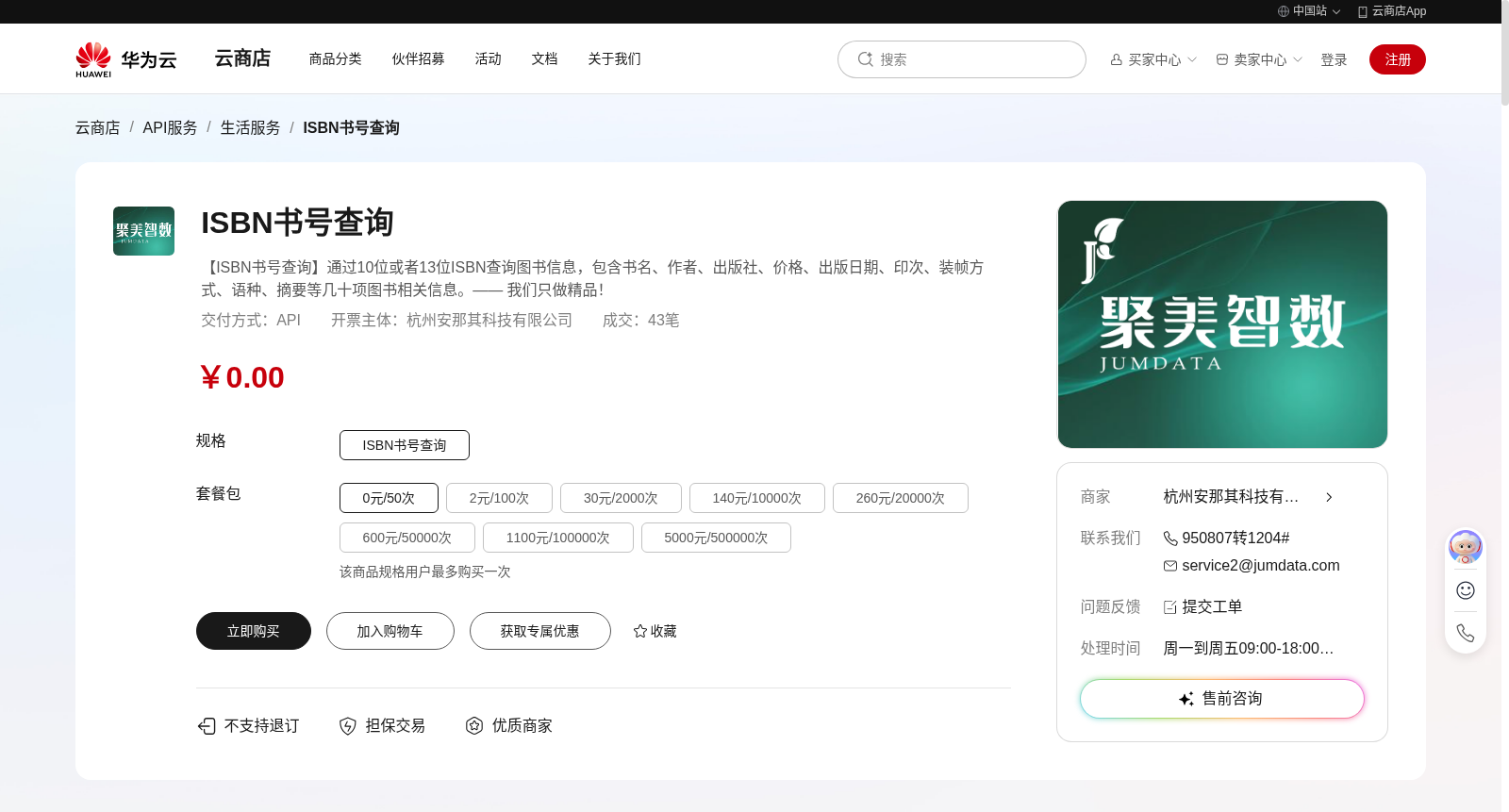Select the 0元/50次 package
1509x812 pixels.
[389, 498]
